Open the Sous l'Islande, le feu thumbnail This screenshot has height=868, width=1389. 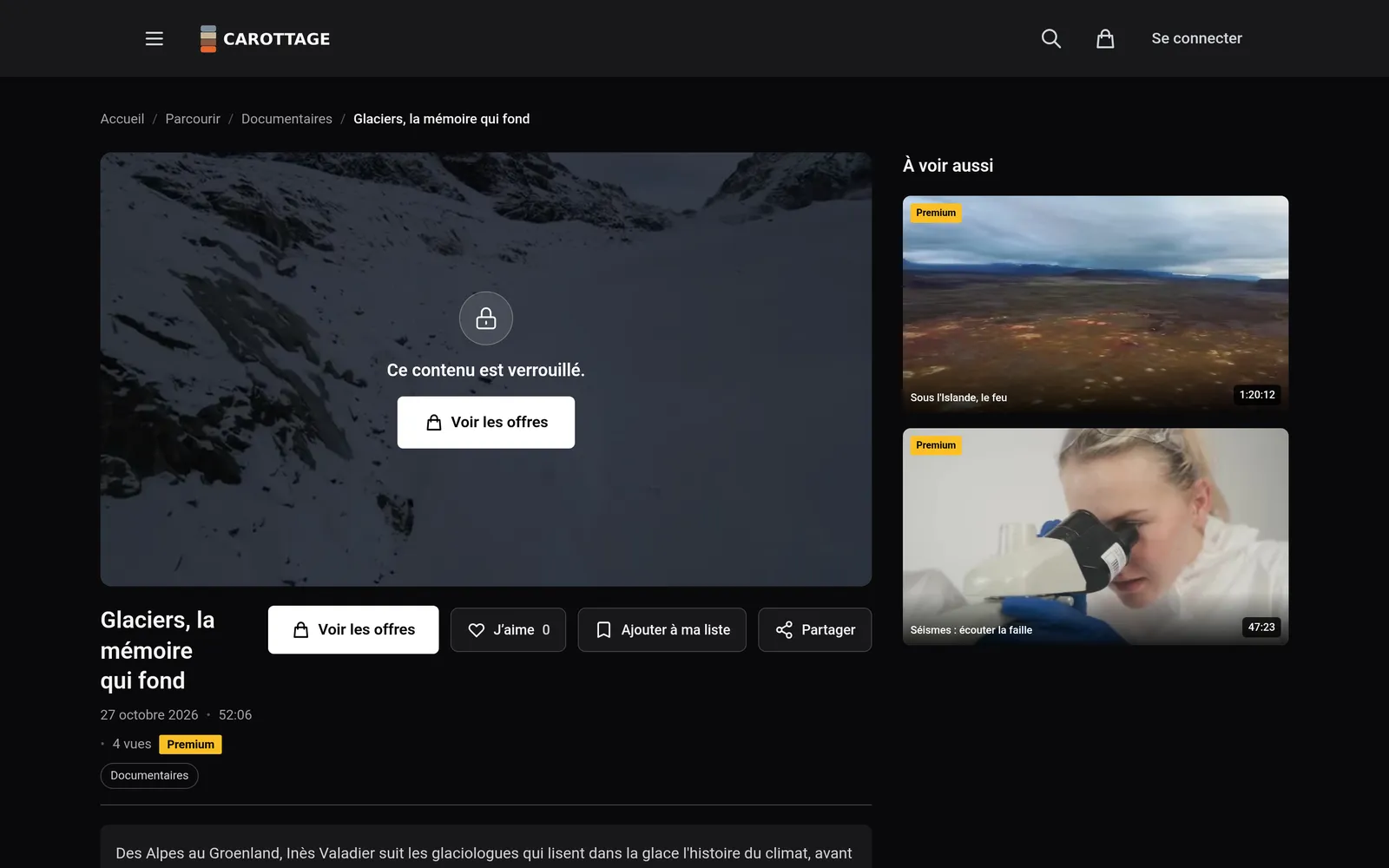[1096, 303]
